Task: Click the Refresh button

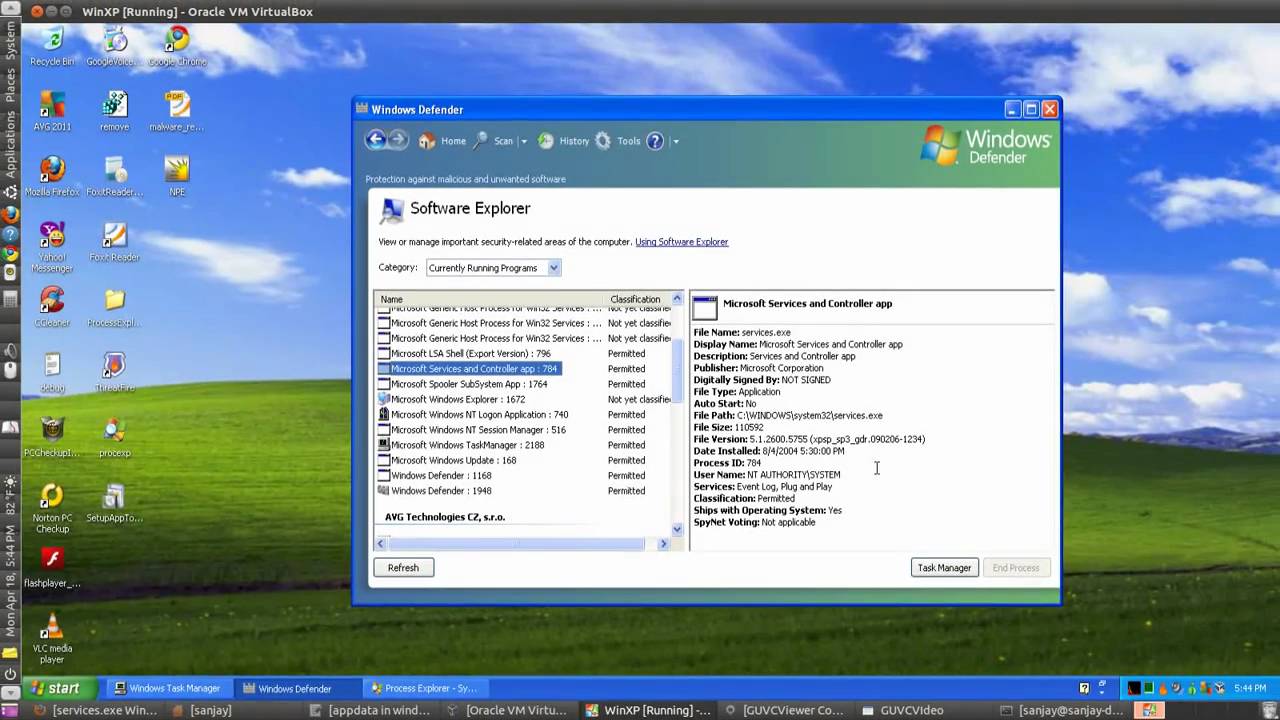Action: click(x=403, y=568)
